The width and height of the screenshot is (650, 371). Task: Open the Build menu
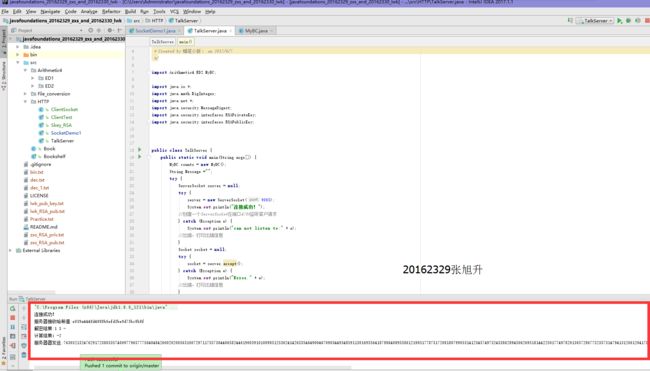[130, 12]
